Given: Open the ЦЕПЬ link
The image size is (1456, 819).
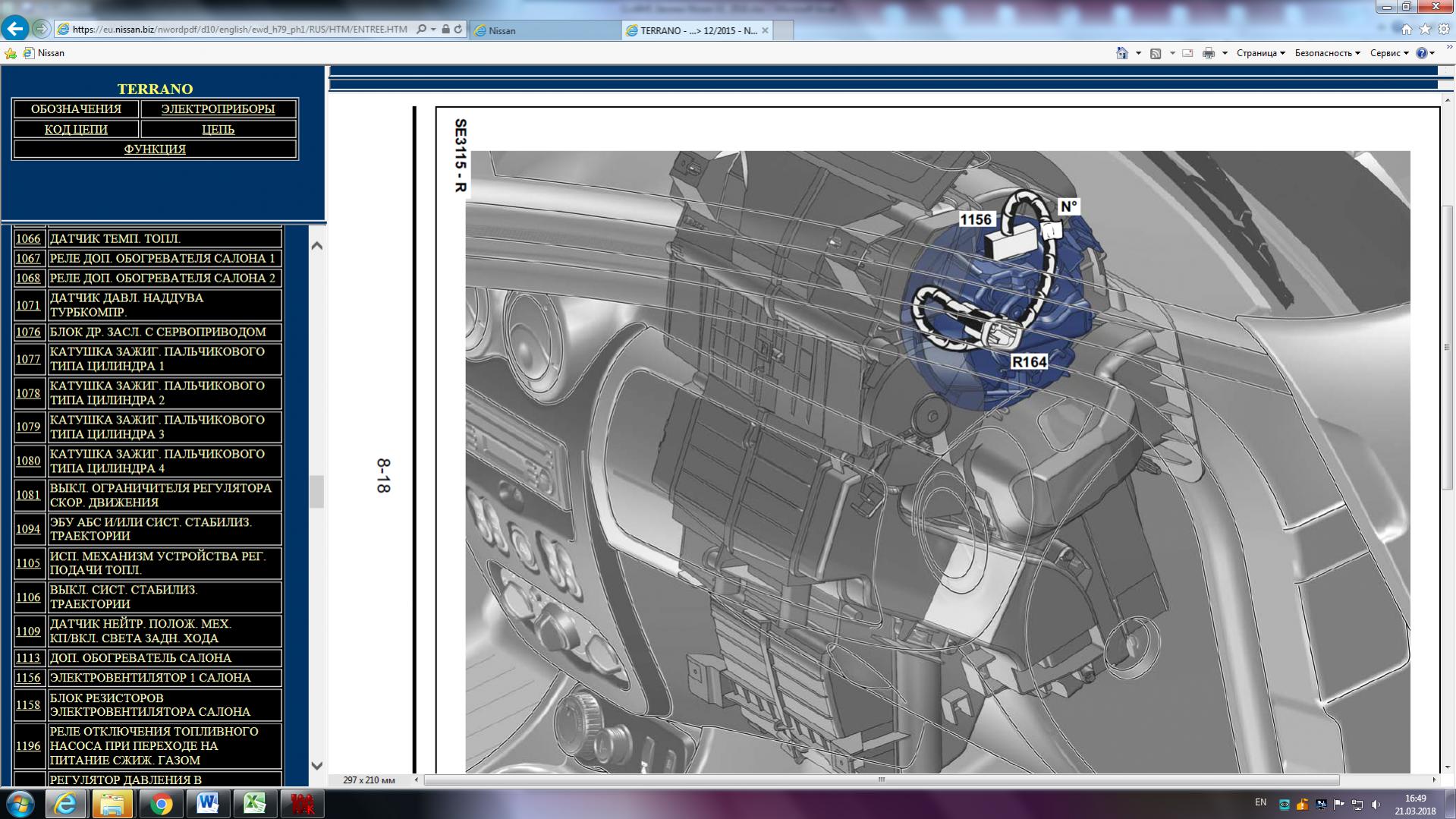Looking at the screenshot, I should (x=218, y=129).
